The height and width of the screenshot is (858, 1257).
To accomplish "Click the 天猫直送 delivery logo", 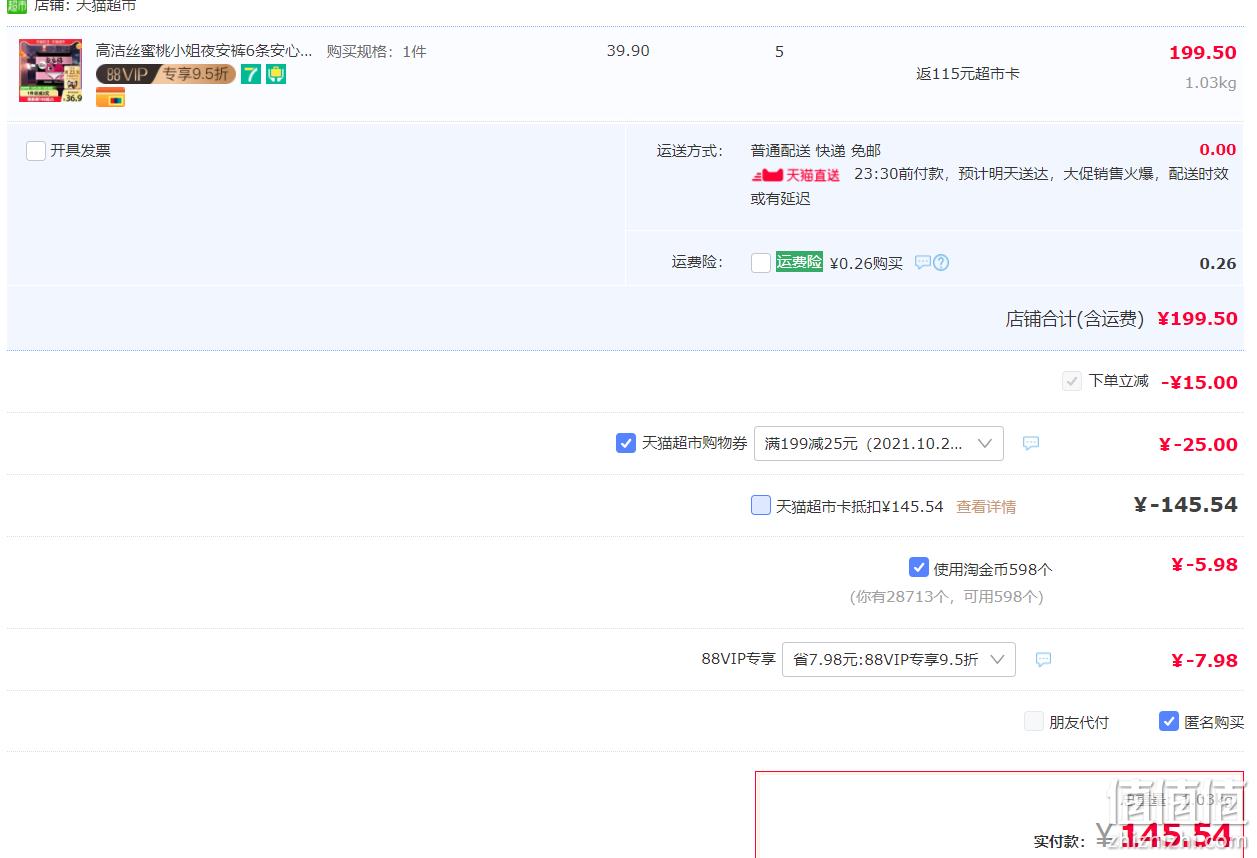I will (796, 175).
